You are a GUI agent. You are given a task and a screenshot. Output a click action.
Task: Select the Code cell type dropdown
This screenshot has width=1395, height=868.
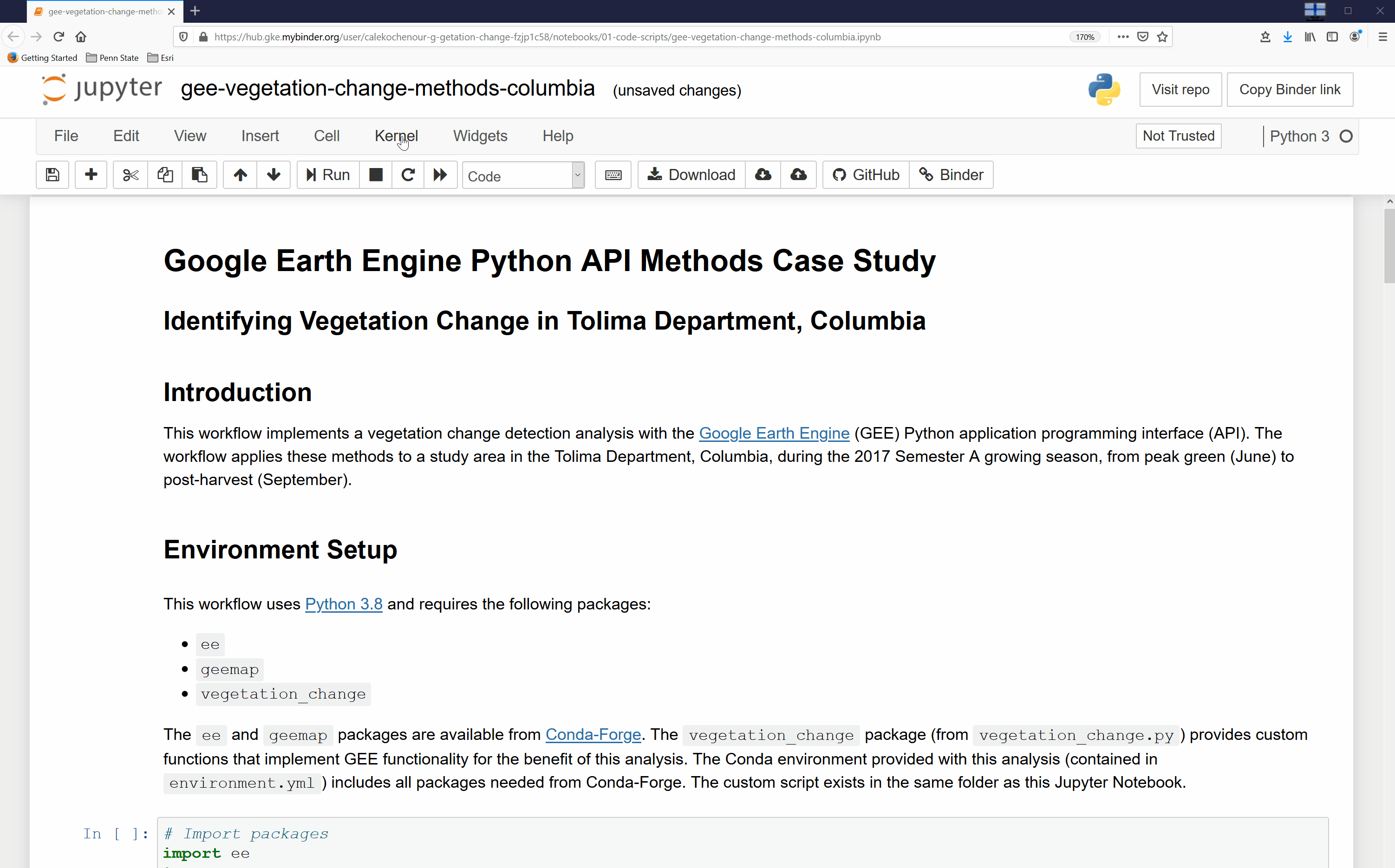pos(522,175)
